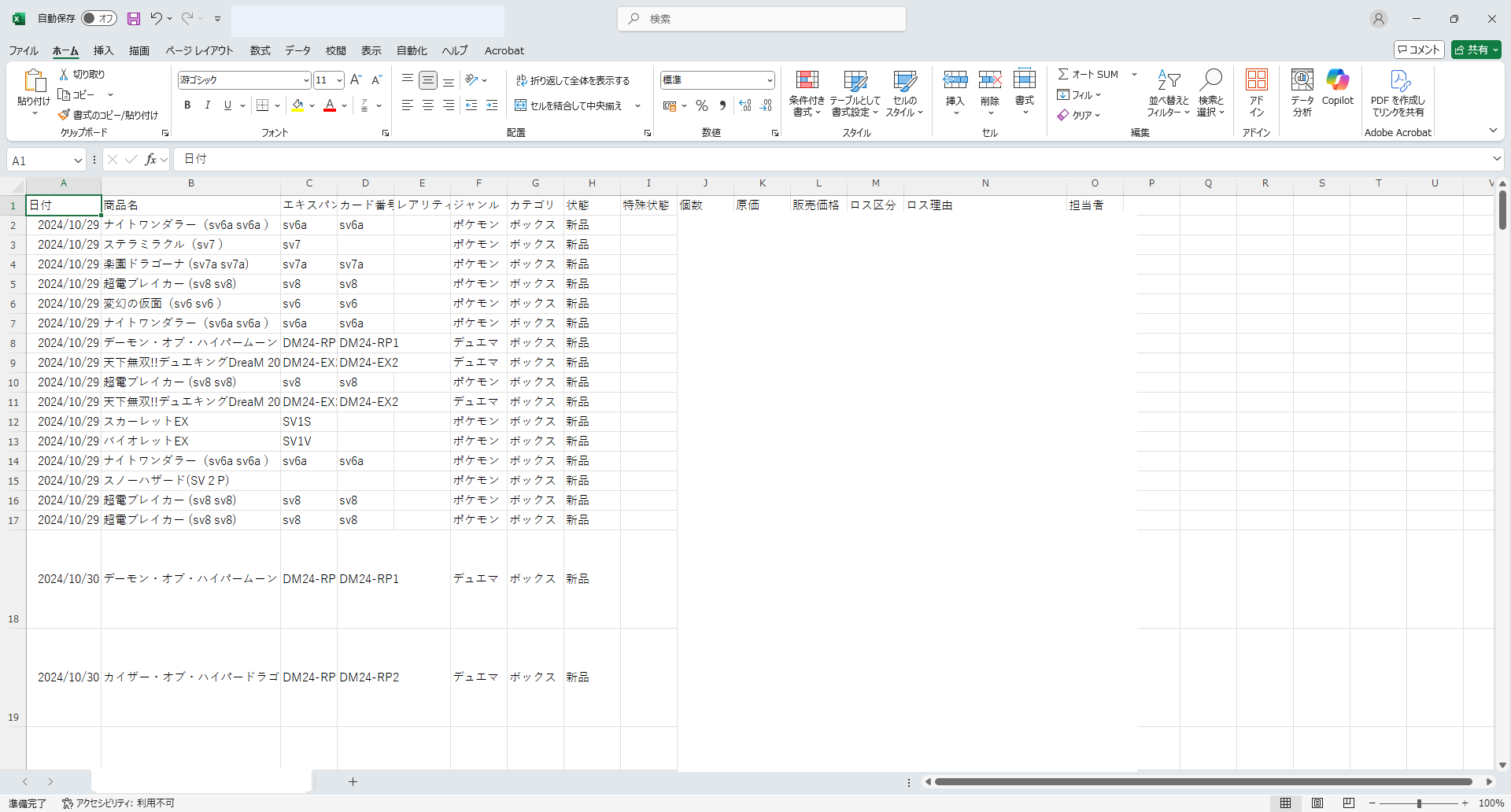Click the Comments button
Viewport: 1511px width, 812px height.
pyautogui.click(x=1419, y=50)
